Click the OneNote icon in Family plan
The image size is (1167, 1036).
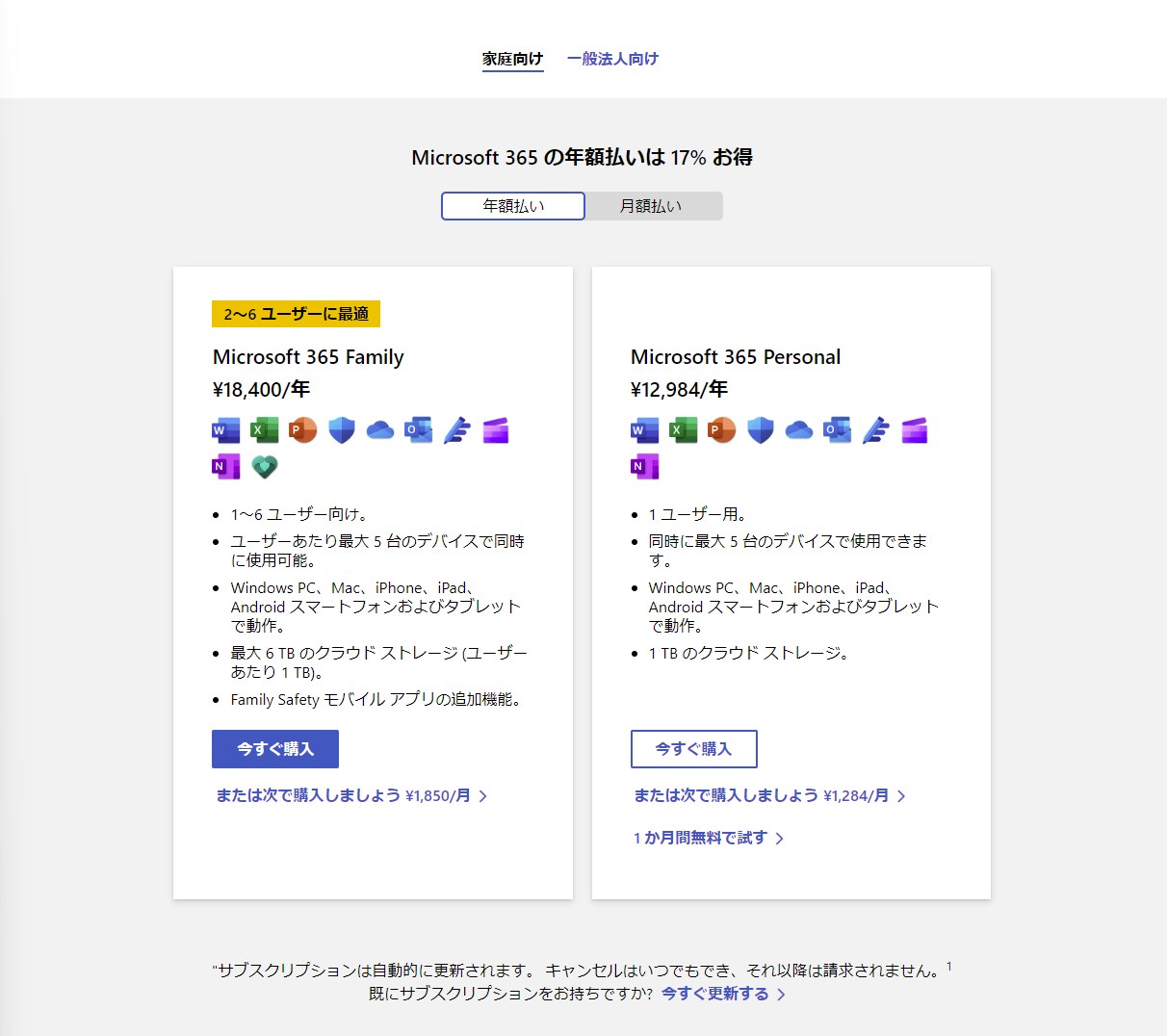pyautogui.click(x=226, y=467)
